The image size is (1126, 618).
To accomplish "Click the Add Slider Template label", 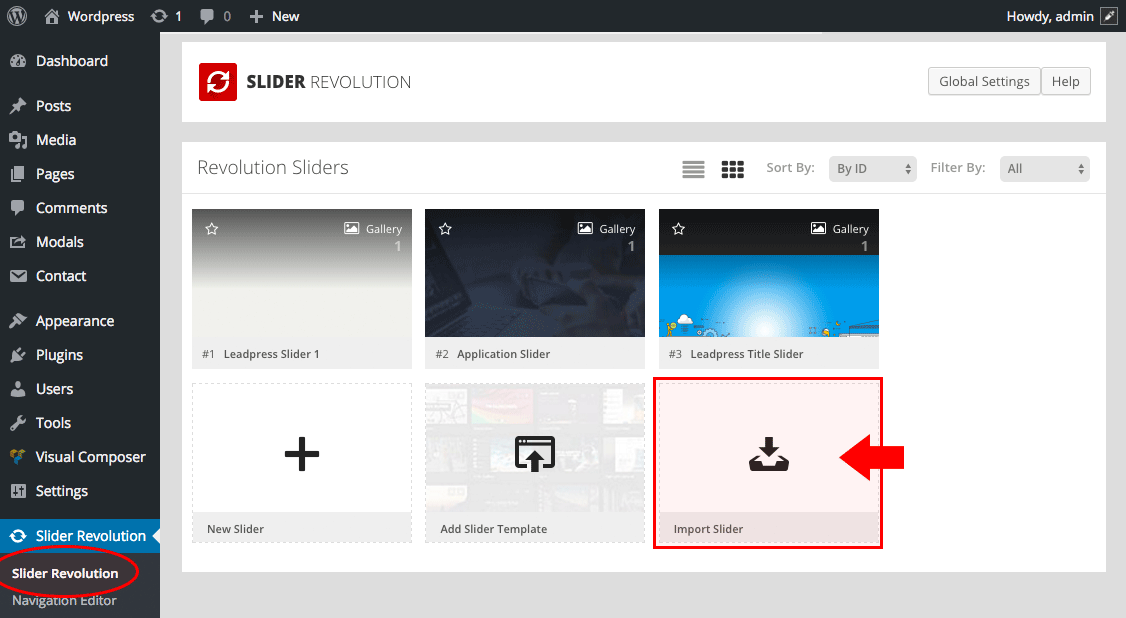I will [493, 529].
